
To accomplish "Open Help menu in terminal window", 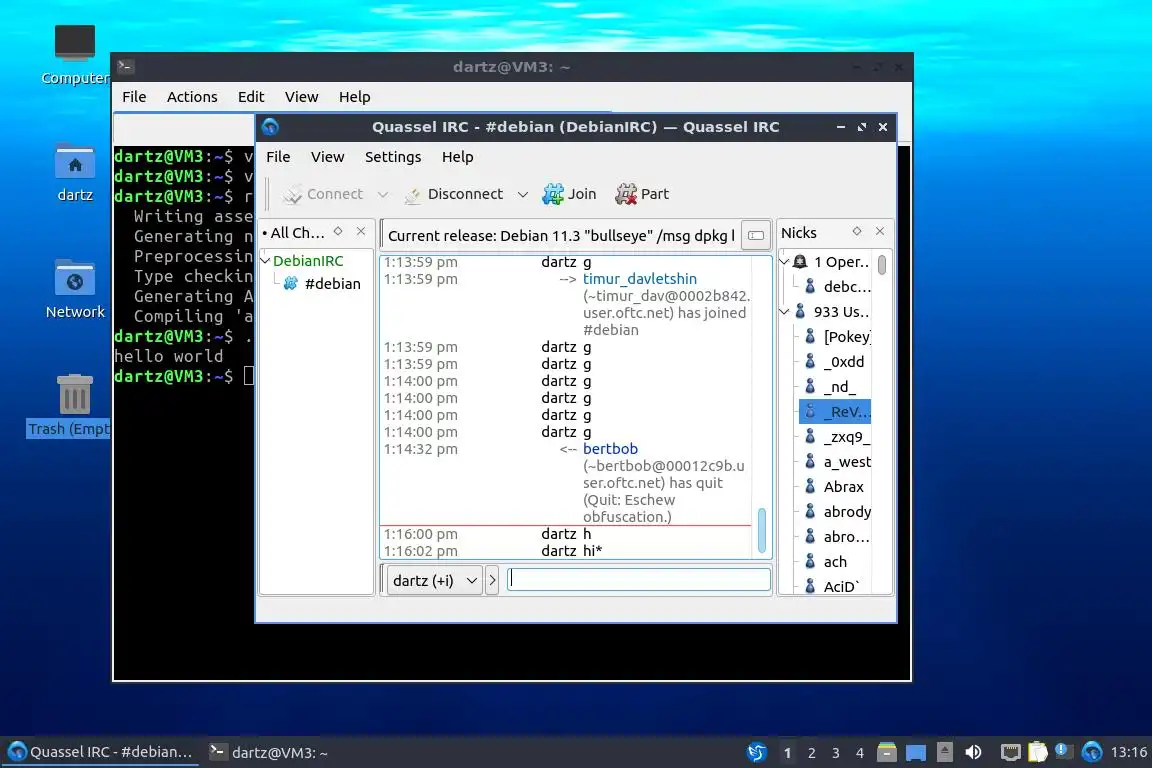I will tap(354, 96).
